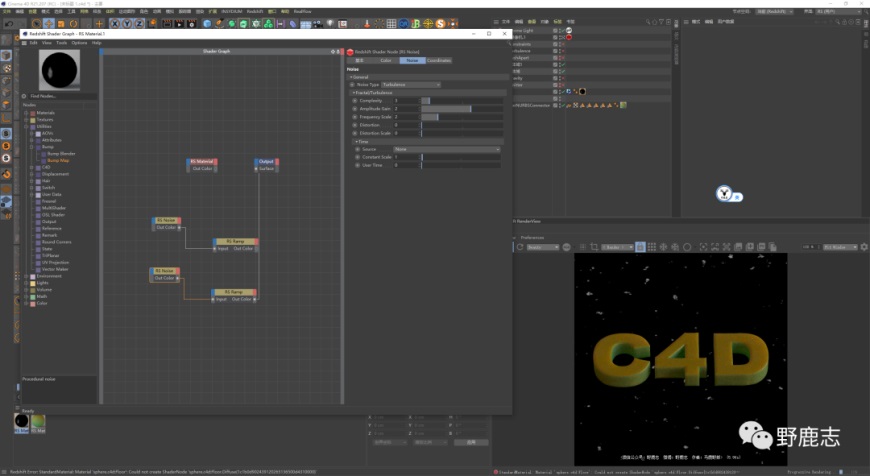870x476 pixels.
Task: Toggle the Frequency Scale animation dot
Action: 355,117
